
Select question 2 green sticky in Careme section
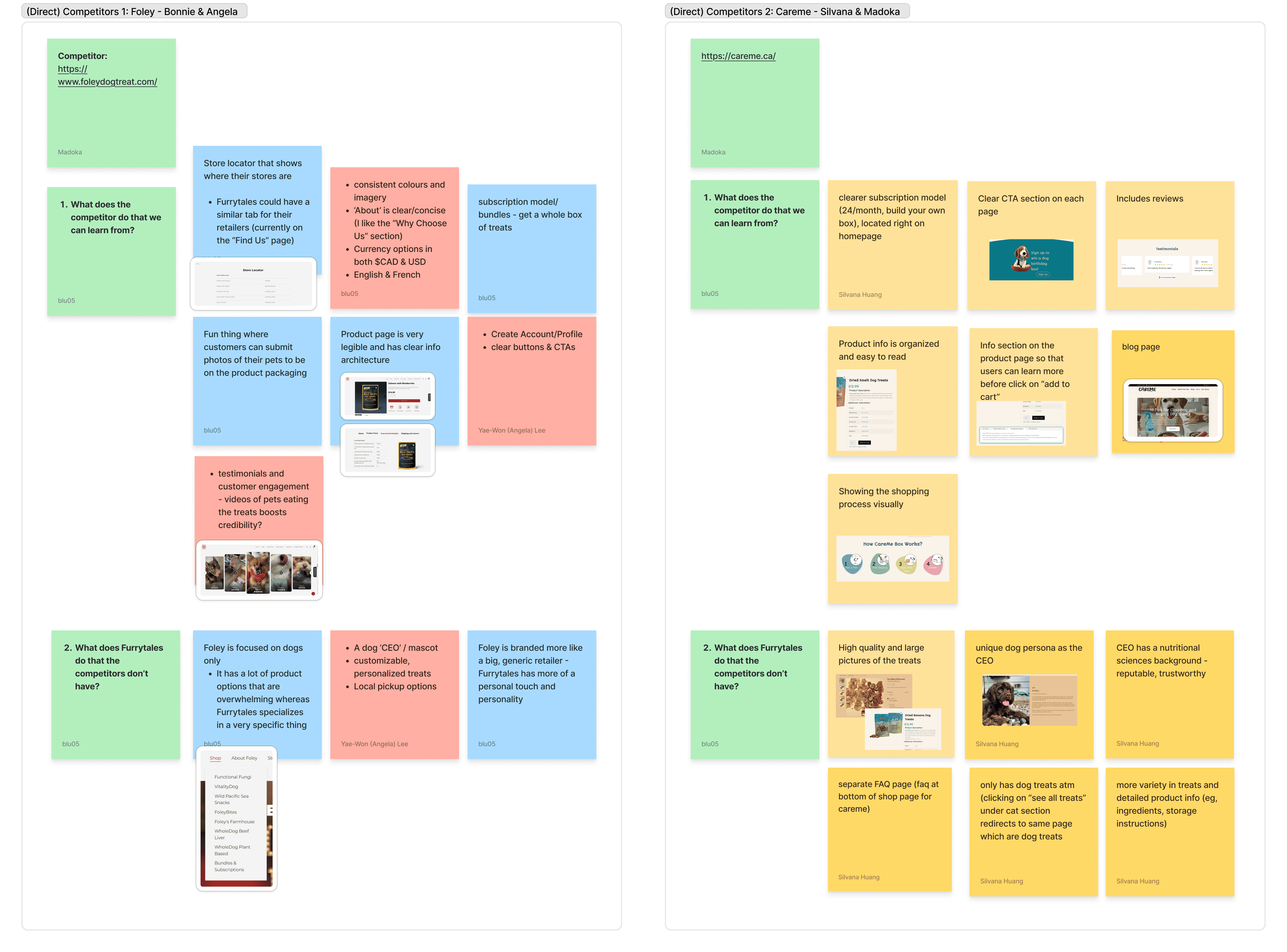point(755,694)
